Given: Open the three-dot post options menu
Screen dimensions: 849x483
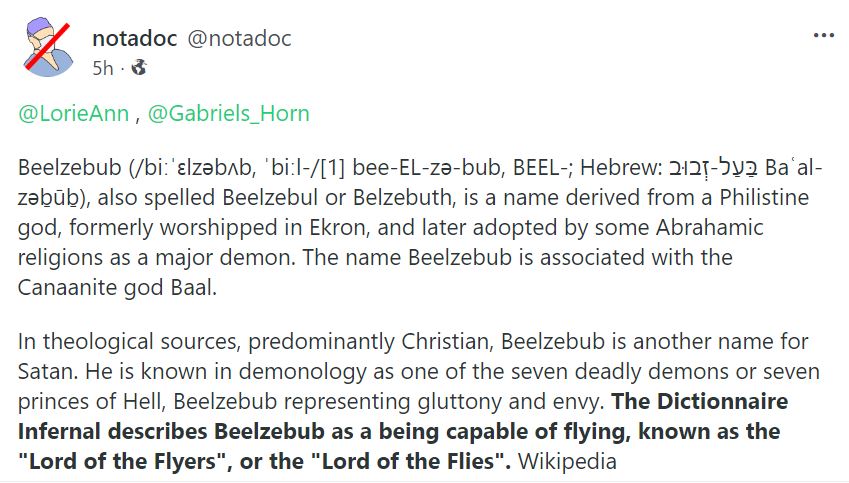Looking at the screenshot, I should 824,36.
